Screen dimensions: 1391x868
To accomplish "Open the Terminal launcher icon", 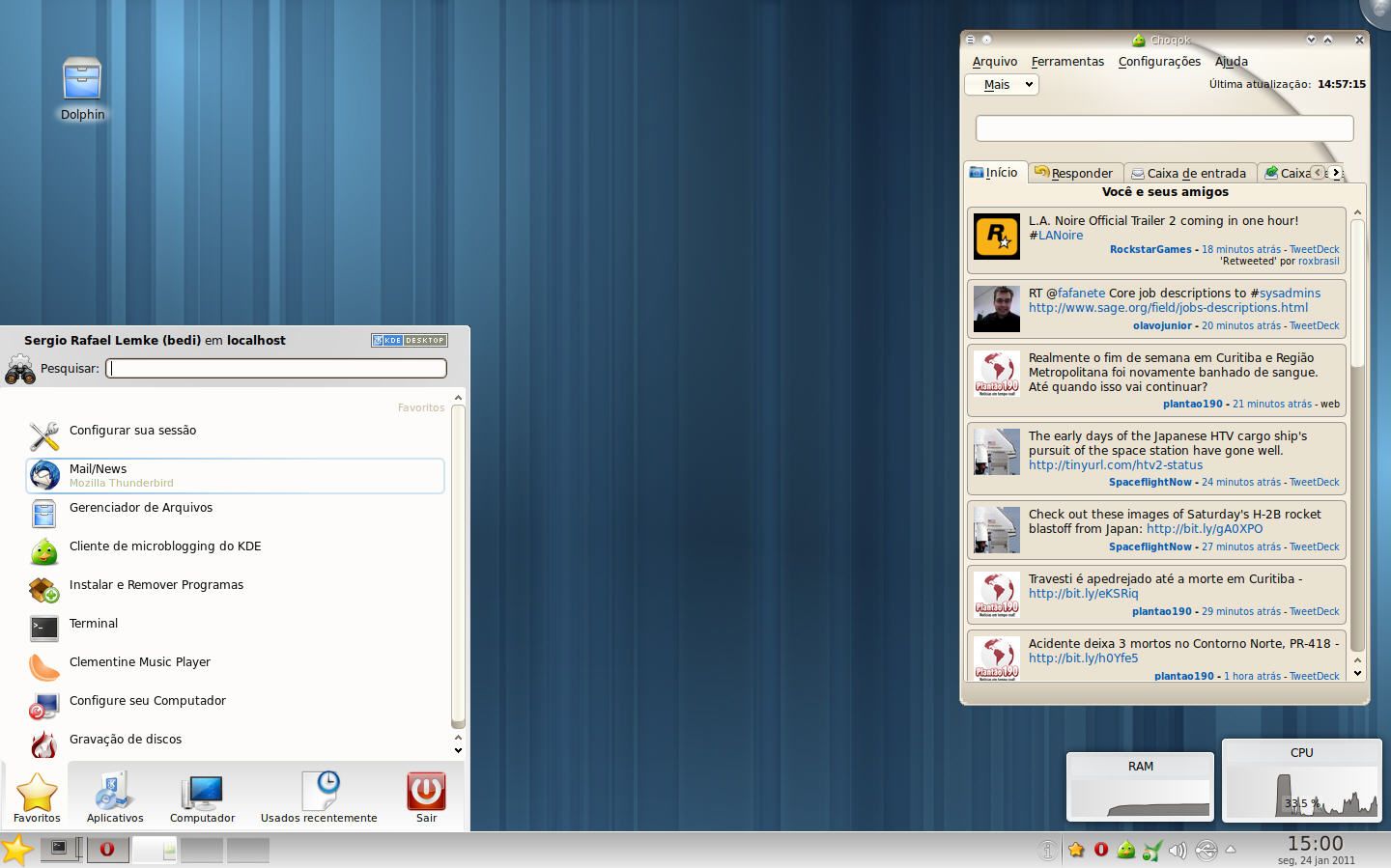I will 44,628.
